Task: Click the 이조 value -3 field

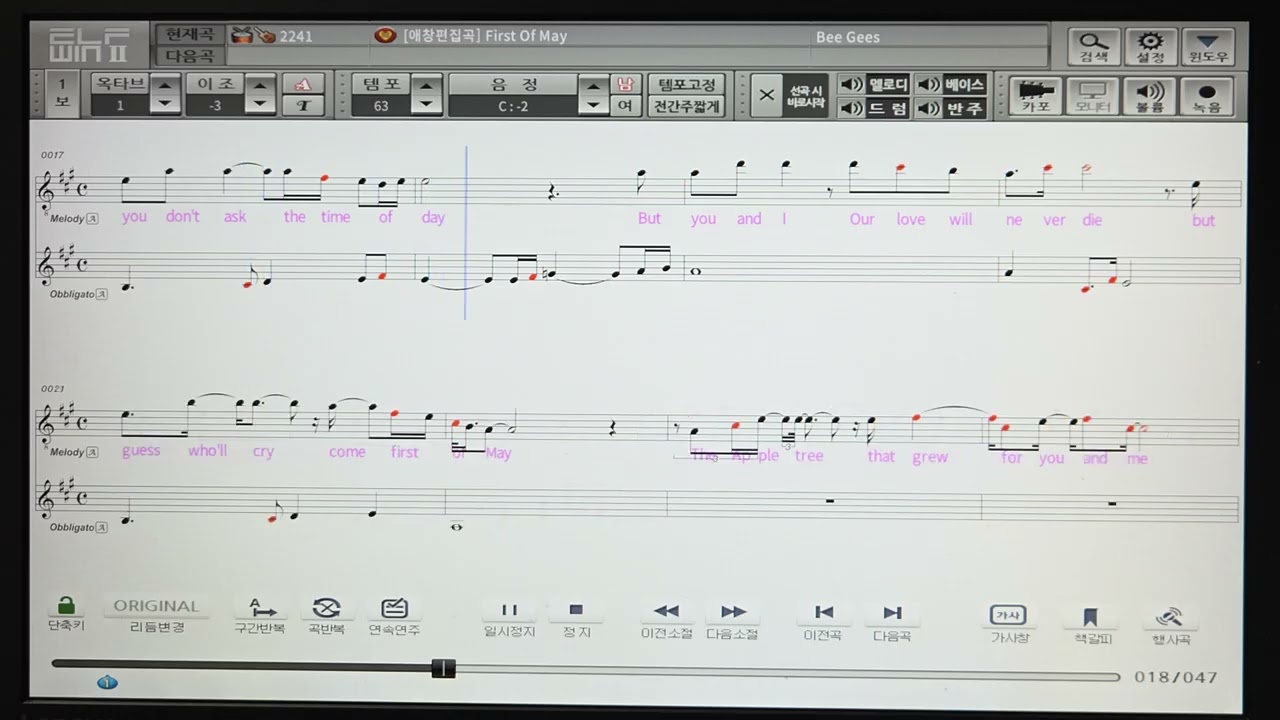Action: coord(216,106)
